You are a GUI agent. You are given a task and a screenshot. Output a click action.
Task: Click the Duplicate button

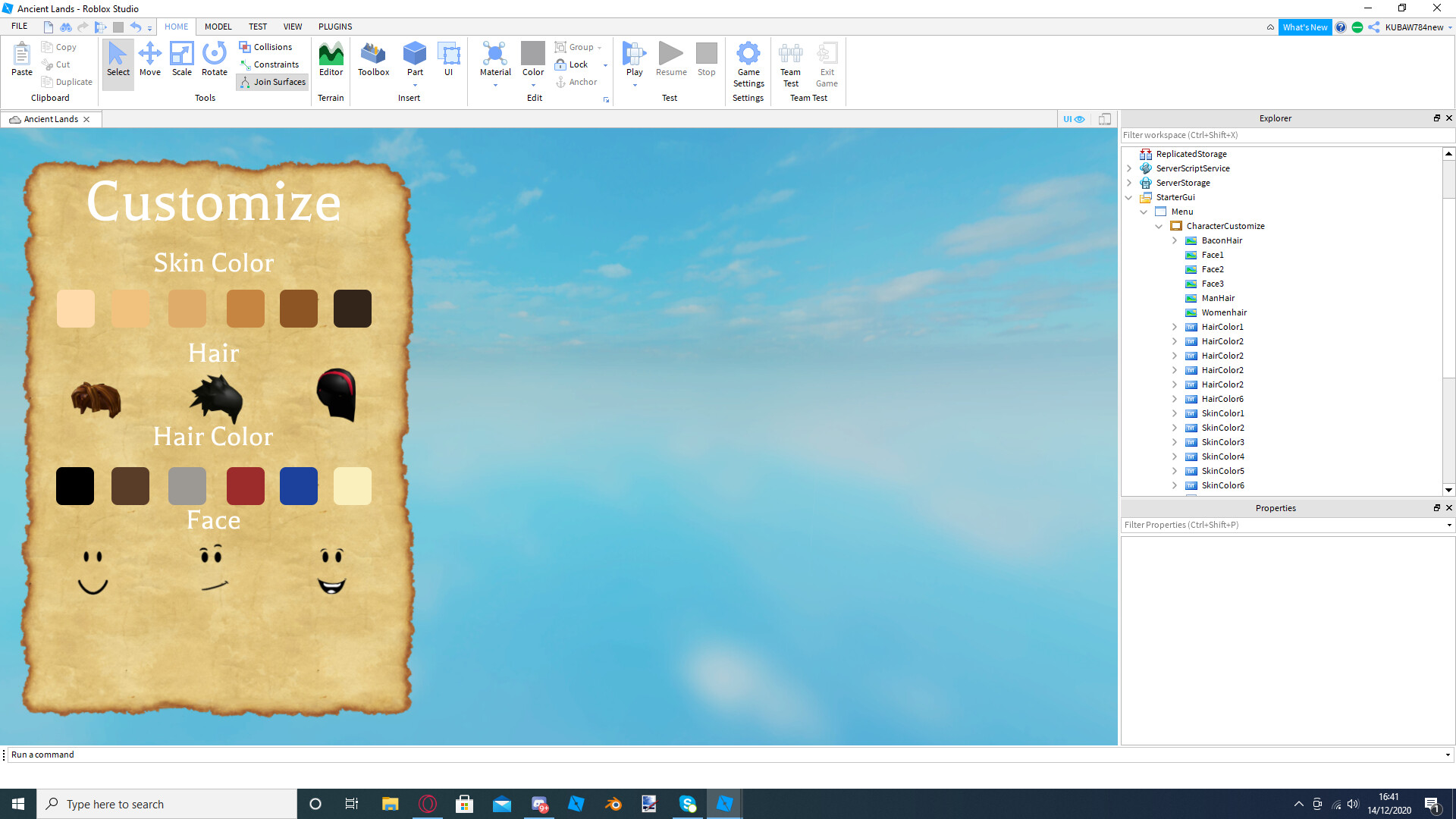67,82
